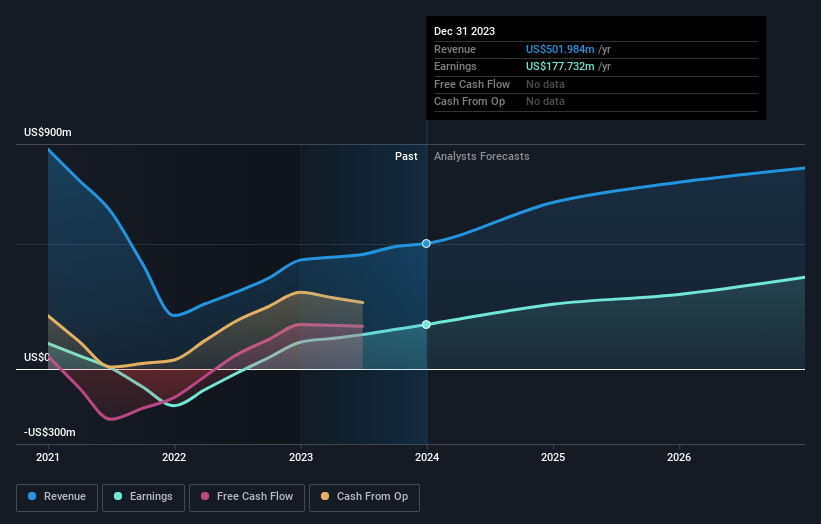Click the Past section label
Viewport: 821px width, 524px height.
(x=406, y=157)
